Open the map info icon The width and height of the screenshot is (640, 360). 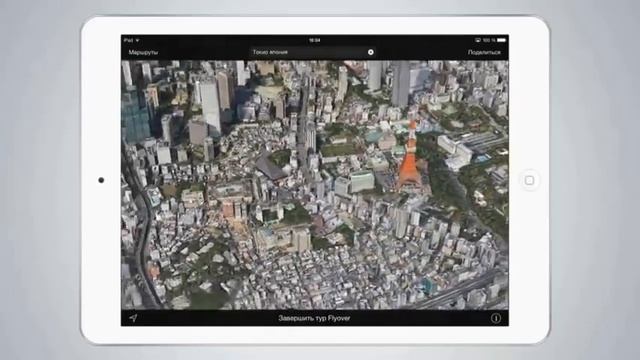(496, 318)
